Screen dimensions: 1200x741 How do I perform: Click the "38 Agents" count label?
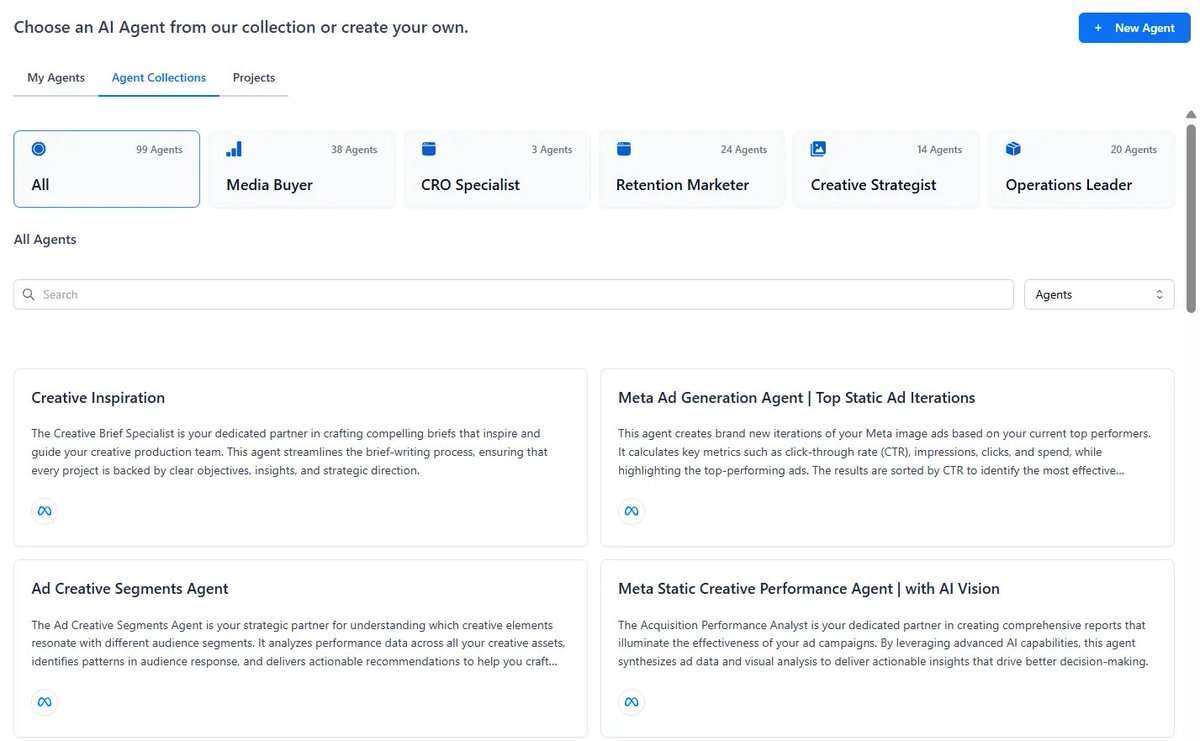pos(354,150)
